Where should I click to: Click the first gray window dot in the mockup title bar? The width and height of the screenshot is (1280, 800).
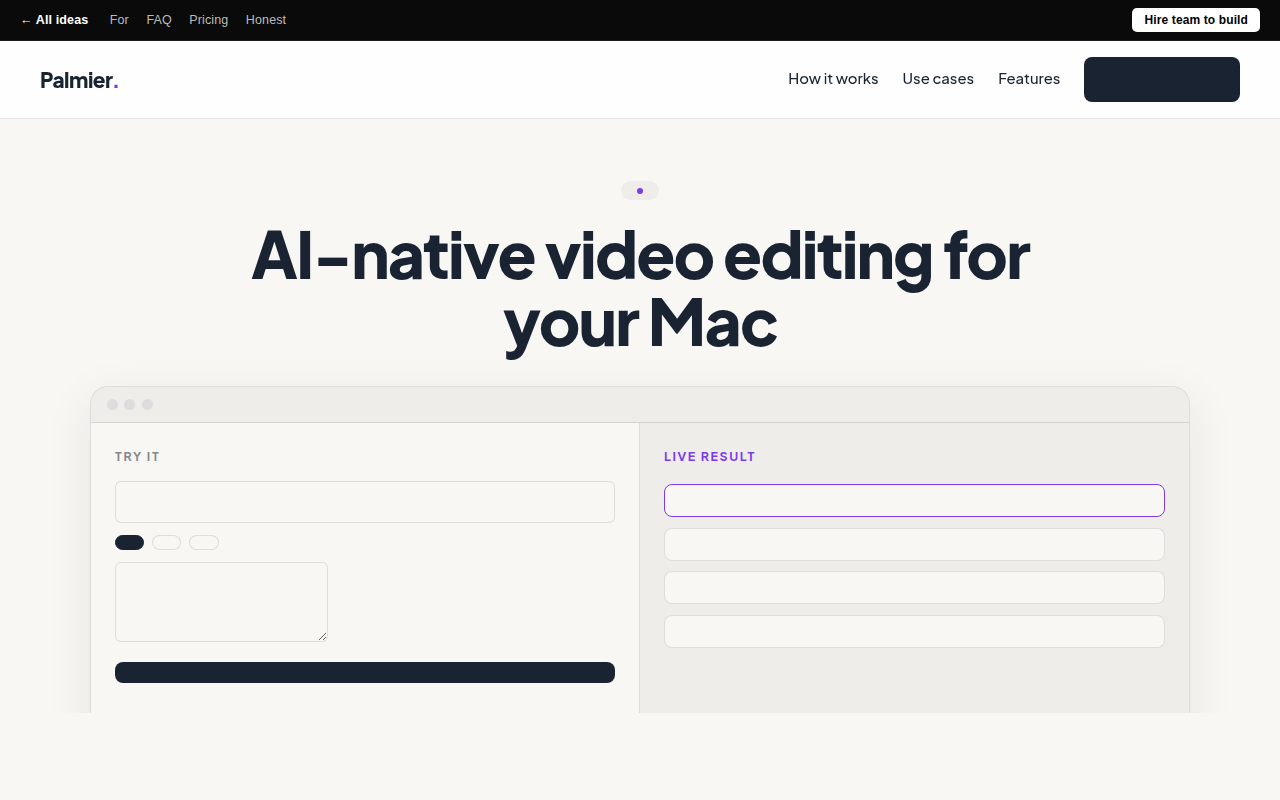click(112, 404)
